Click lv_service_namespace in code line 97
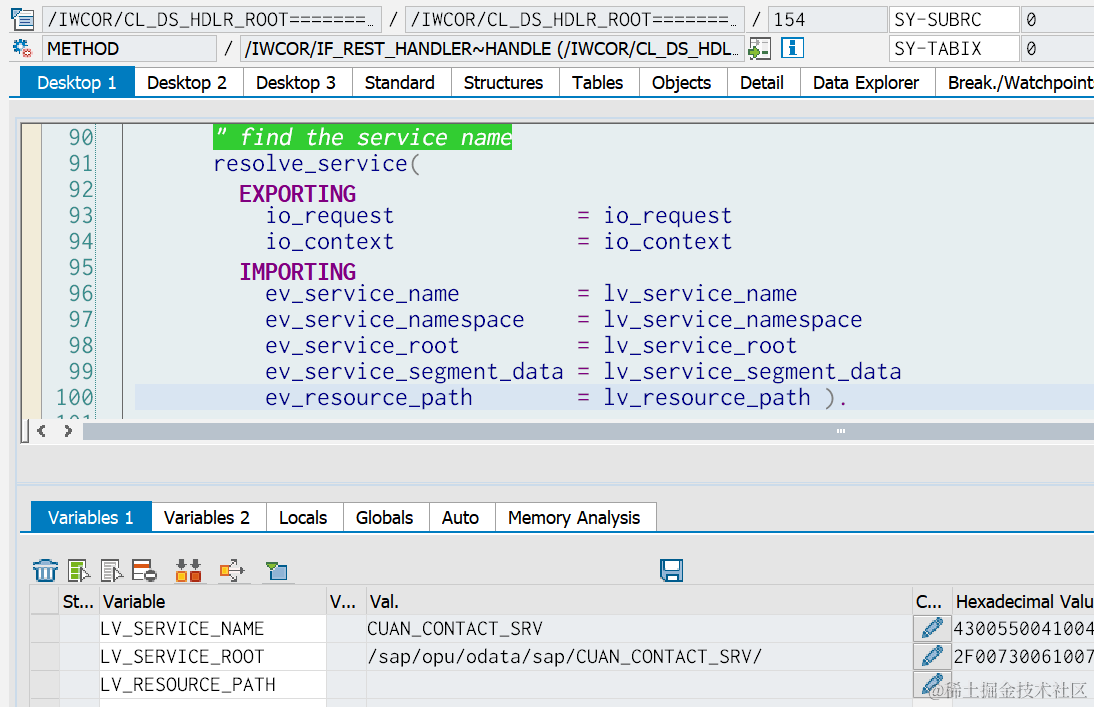1094x707 pixels. [x=733, y=320]
